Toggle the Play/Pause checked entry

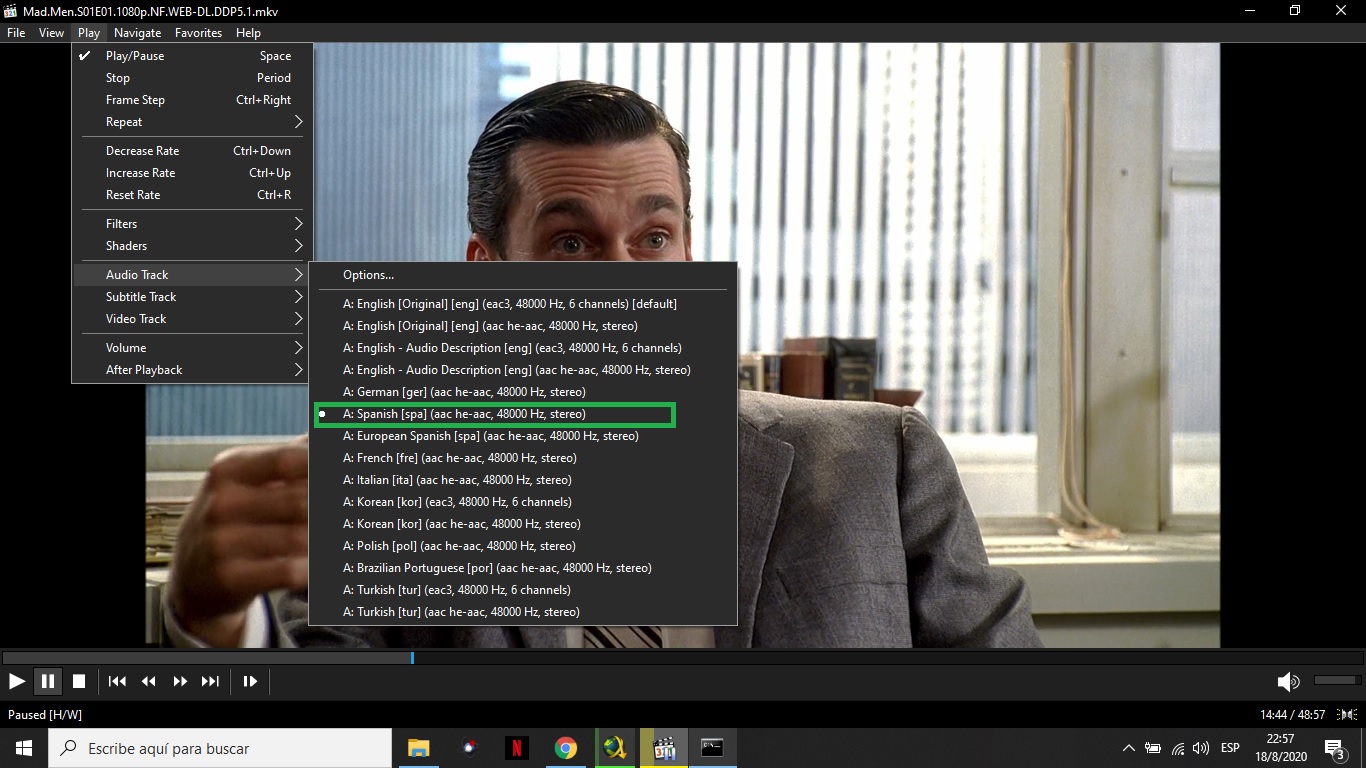pyautogui.click(x=192, y=56)
